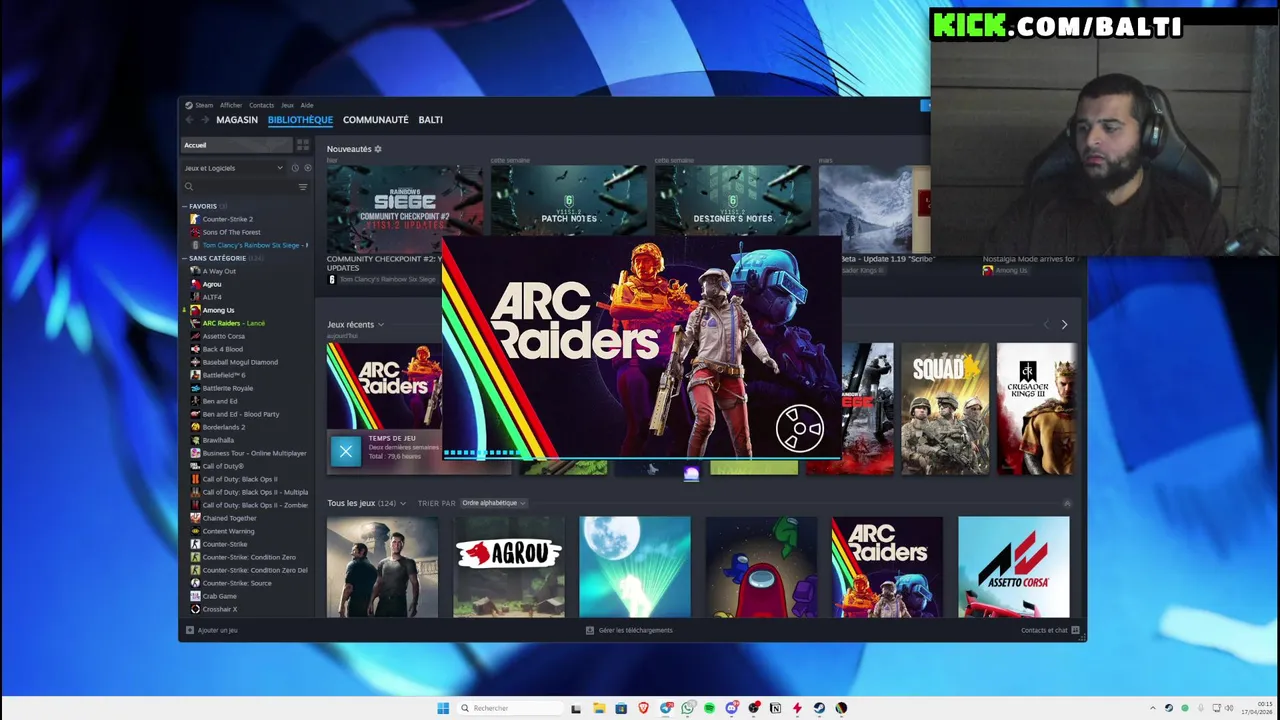Select Content Warning

pyautogui.click(x=228, y=531)
